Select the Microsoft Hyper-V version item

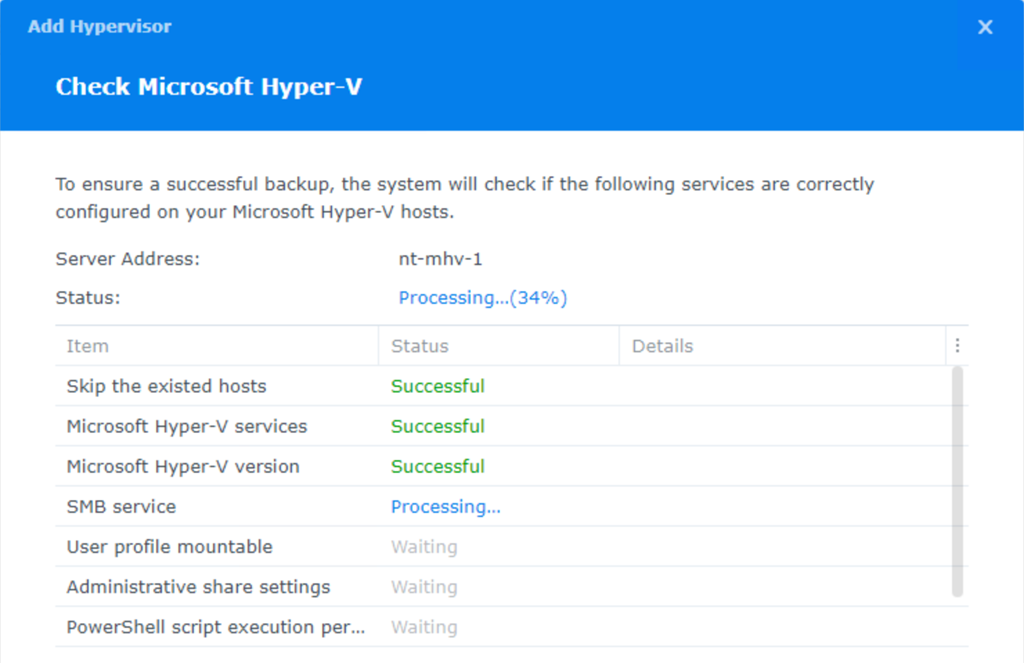click(183, 466)
